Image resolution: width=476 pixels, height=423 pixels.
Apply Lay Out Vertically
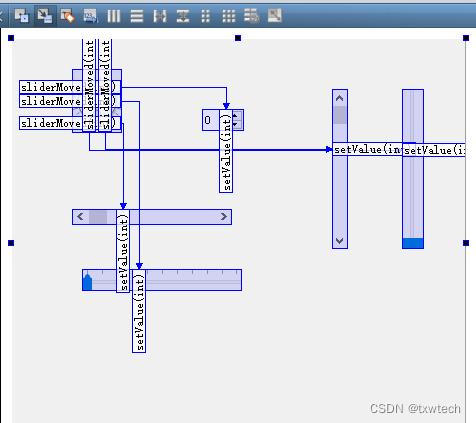pos(136,16)
